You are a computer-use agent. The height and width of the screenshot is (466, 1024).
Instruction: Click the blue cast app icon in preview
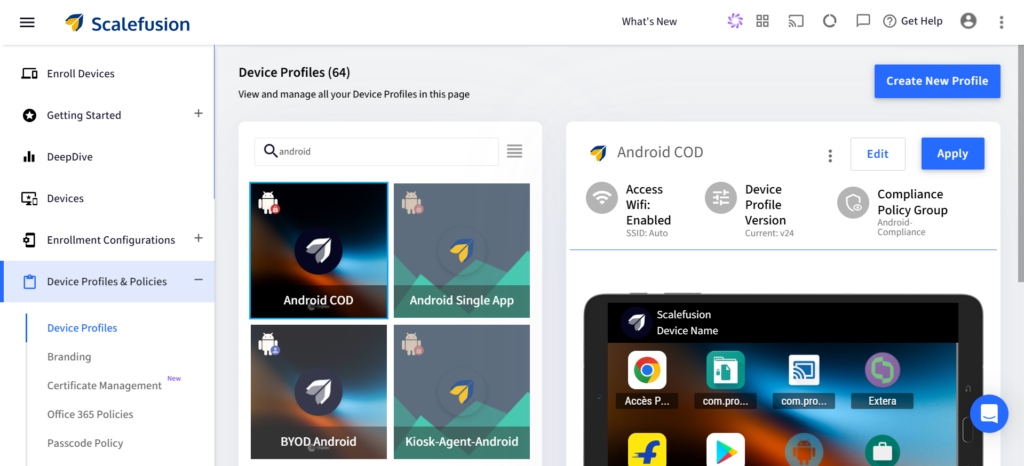[x=804, y=370]
